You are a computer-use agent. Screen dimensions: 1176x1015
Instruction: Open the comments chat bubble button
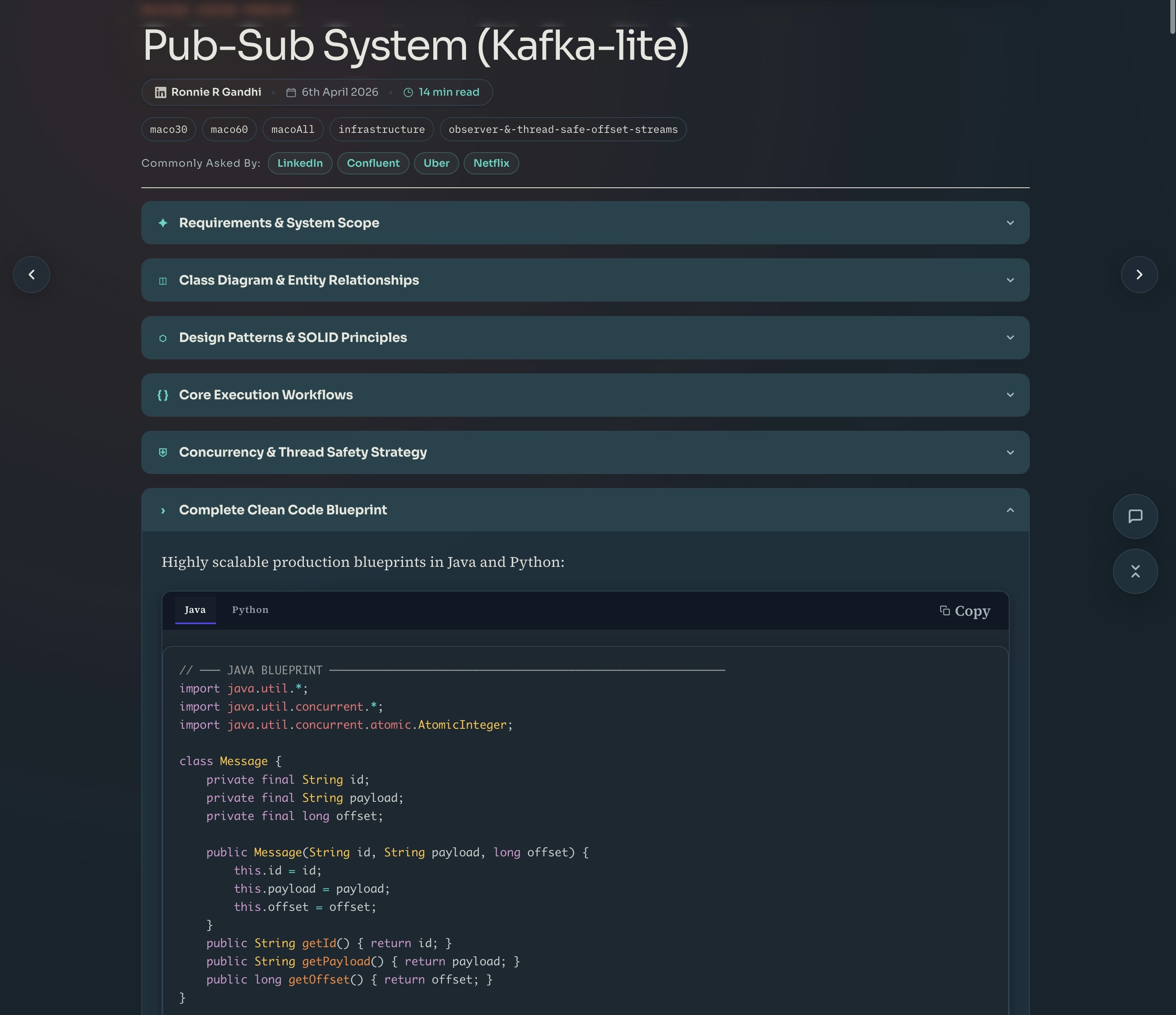click(1135, 516)
